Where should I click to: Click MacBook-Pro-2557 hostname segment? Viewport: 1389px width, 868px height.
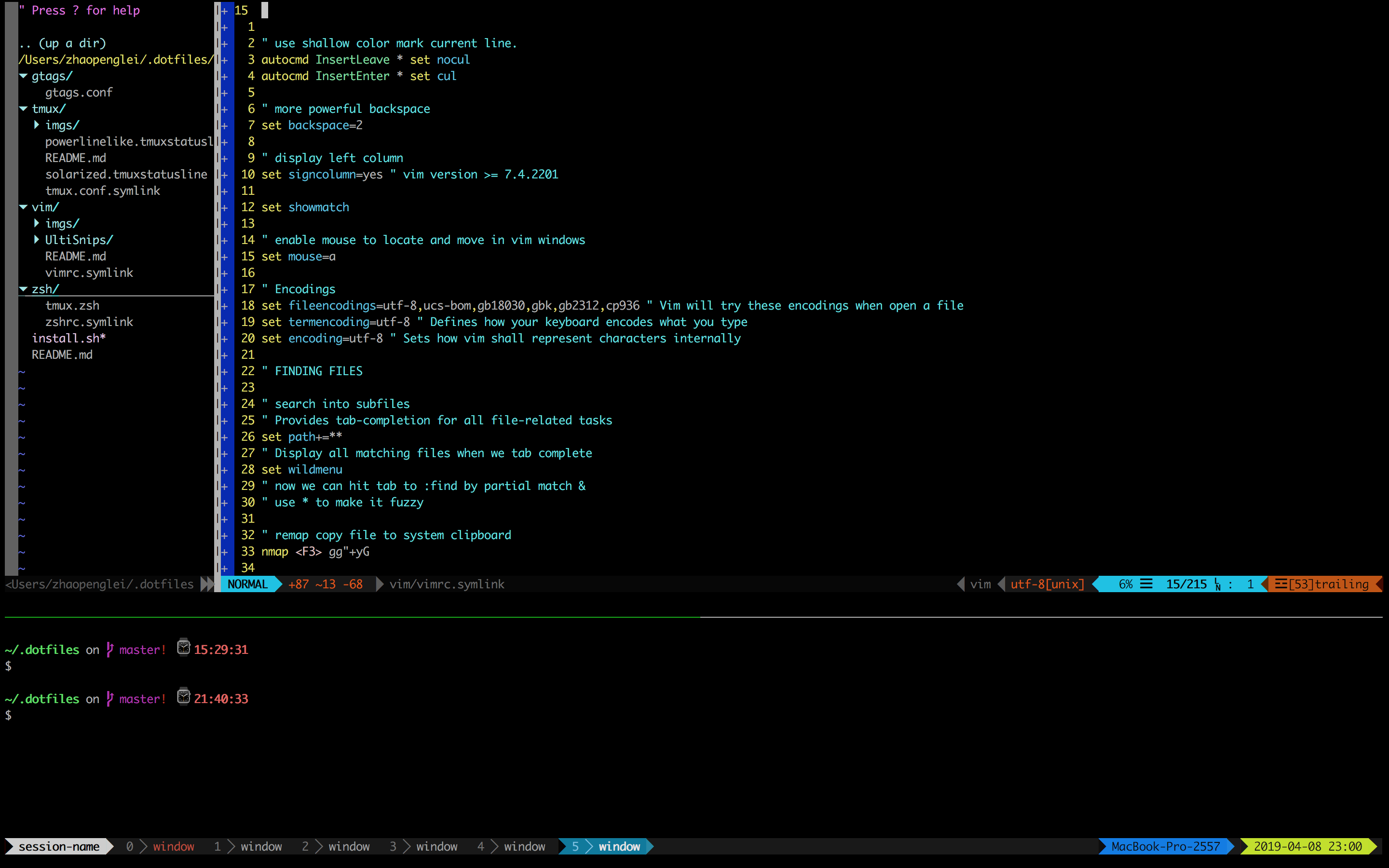click(1165, 847)
